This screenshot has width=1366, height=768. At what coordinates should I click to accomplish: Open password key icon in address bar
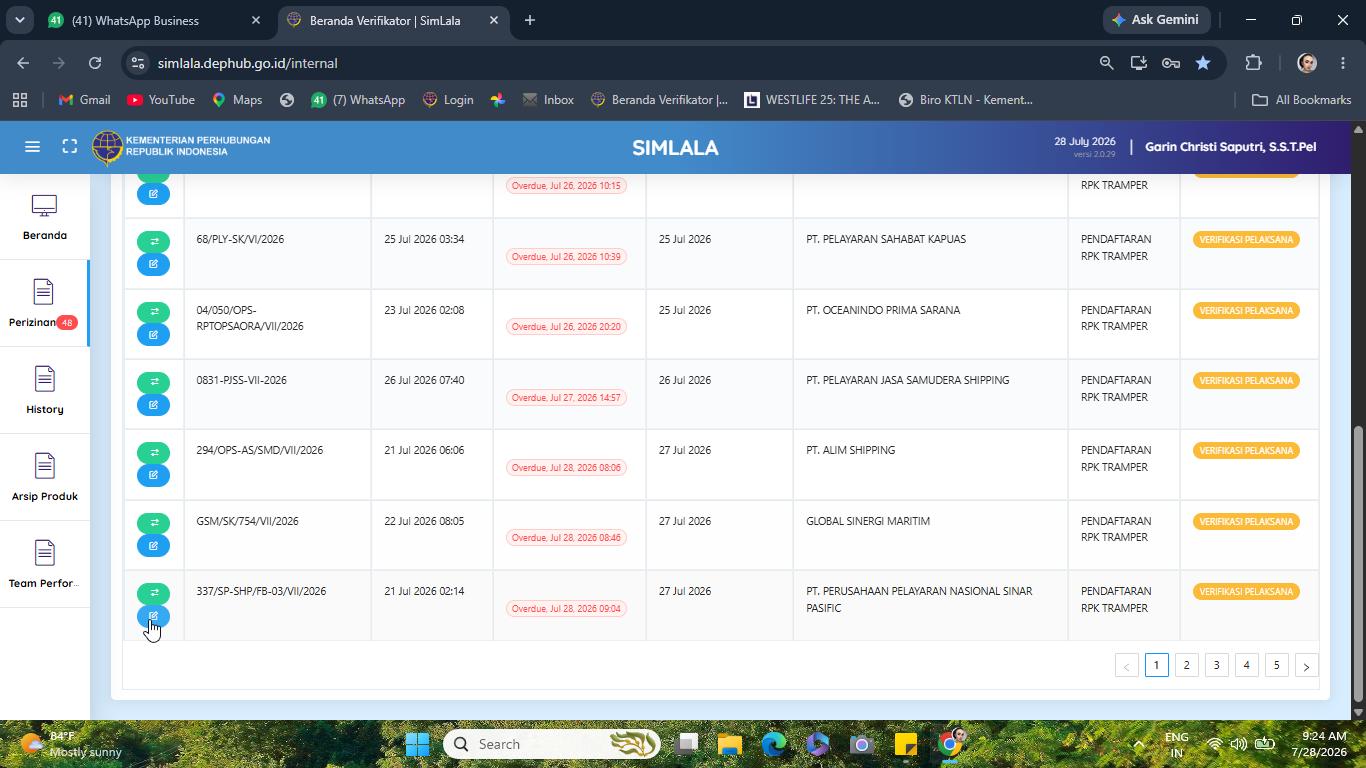pos(1170,63)
